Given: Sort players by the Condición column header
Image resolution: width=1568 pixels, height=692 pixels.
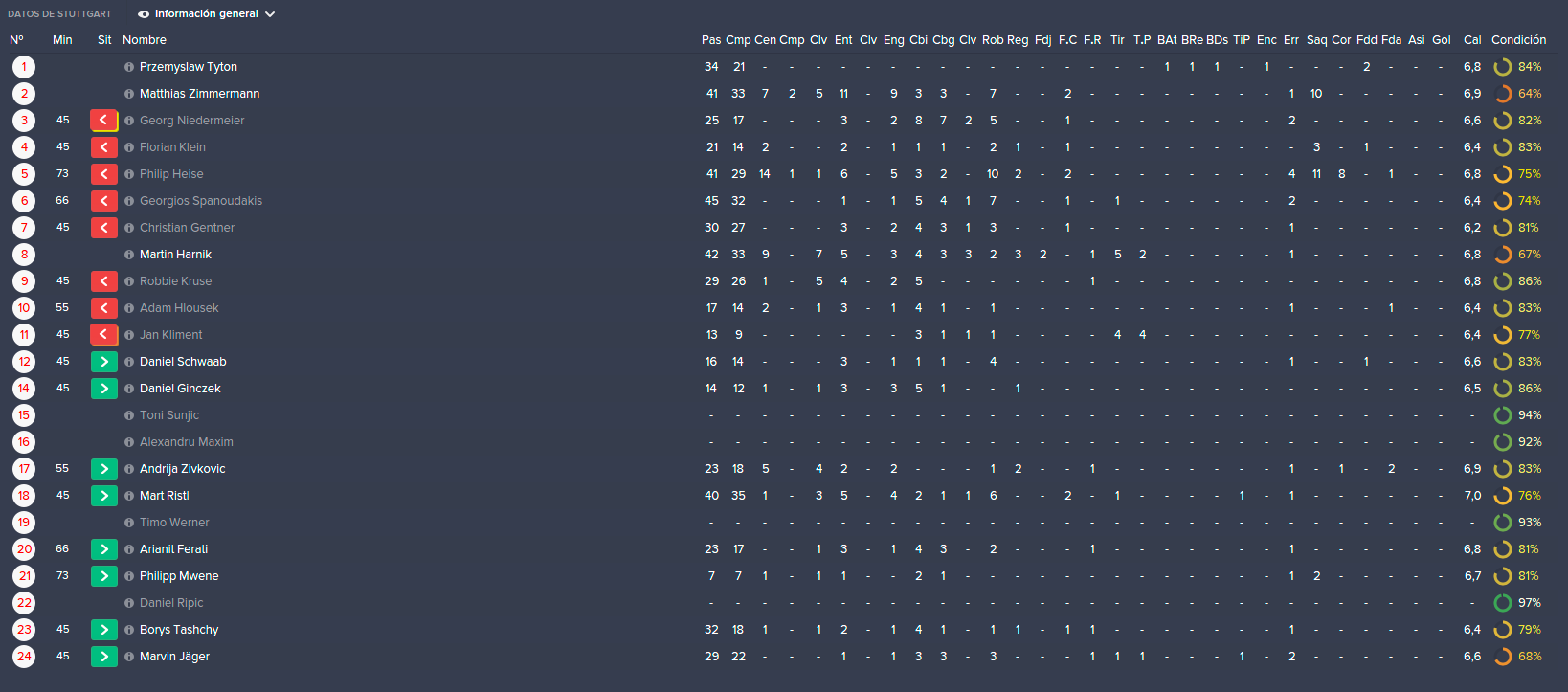Looking at the screenshot, I should 1518,40.
